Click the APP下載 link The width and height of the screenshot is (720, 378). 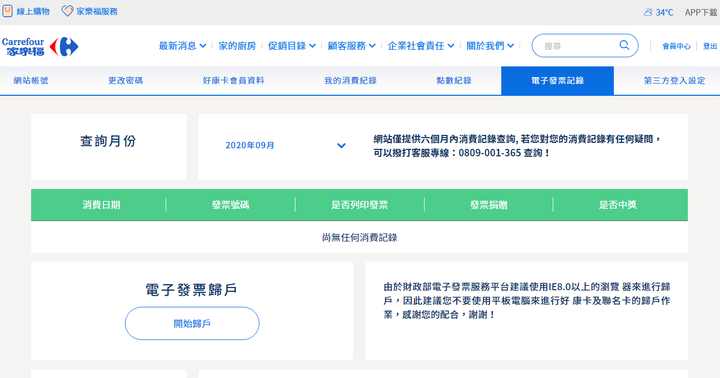701,12
